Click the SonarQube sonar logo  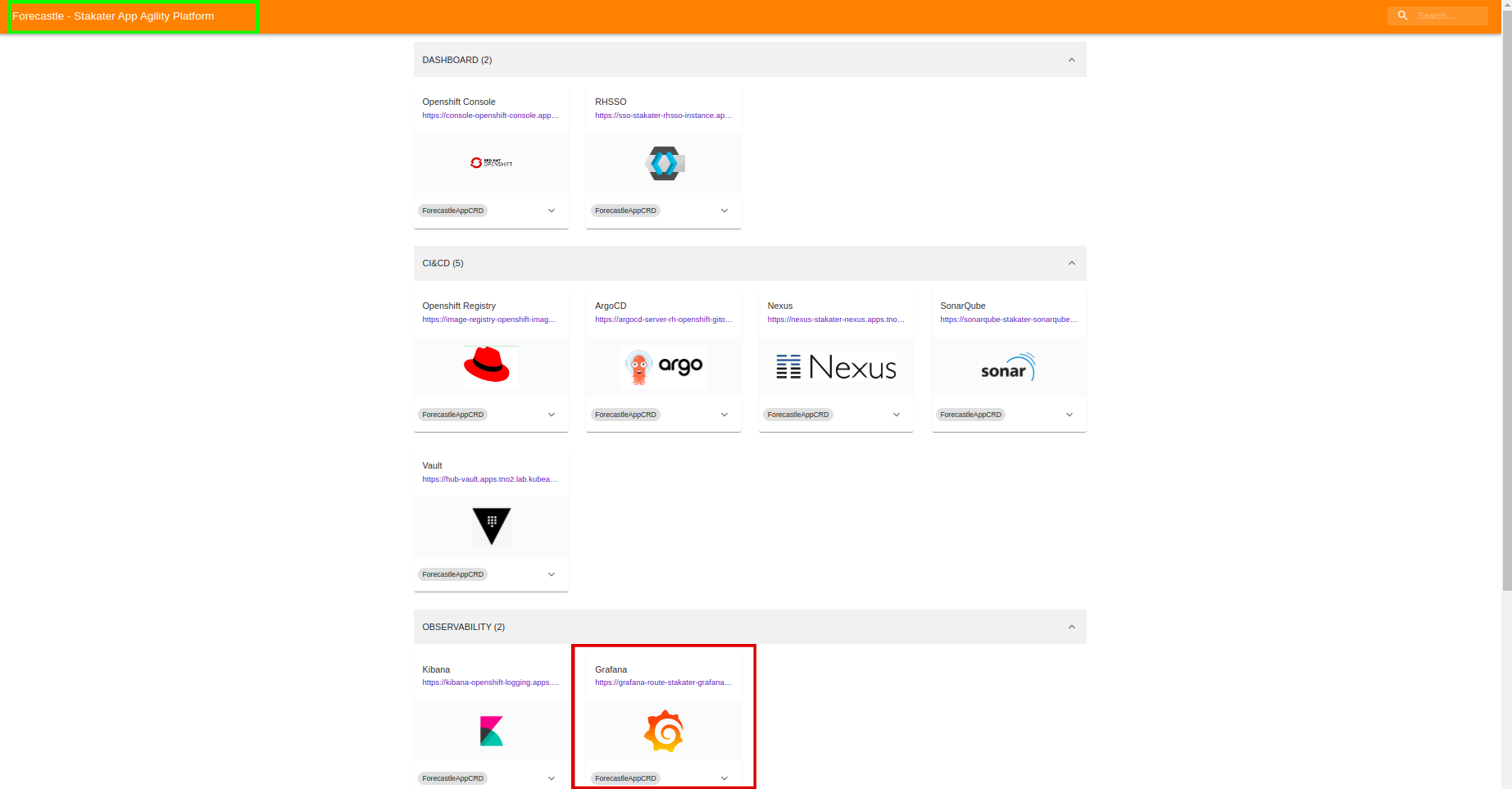point(1008,367)
